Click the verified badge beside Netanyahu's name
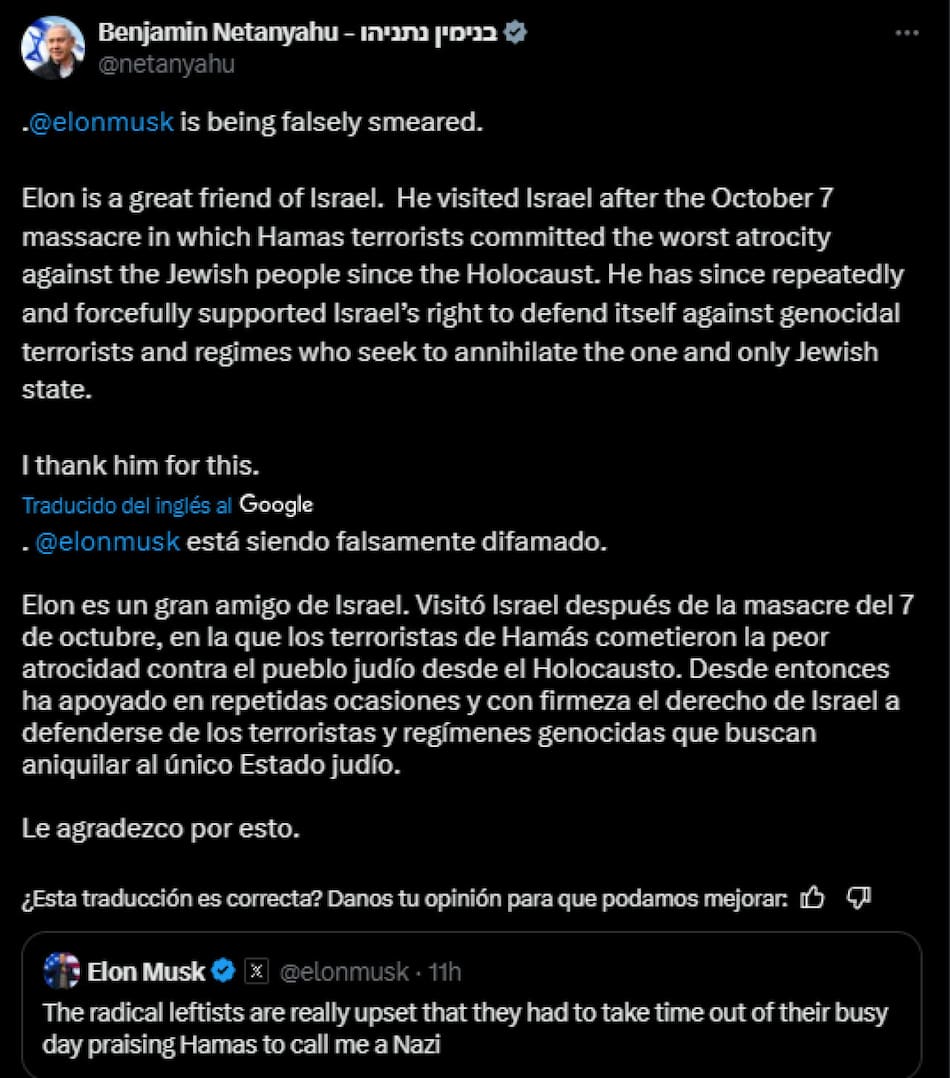Screen dimensions: 950x1078 click(x=515, y=33)
